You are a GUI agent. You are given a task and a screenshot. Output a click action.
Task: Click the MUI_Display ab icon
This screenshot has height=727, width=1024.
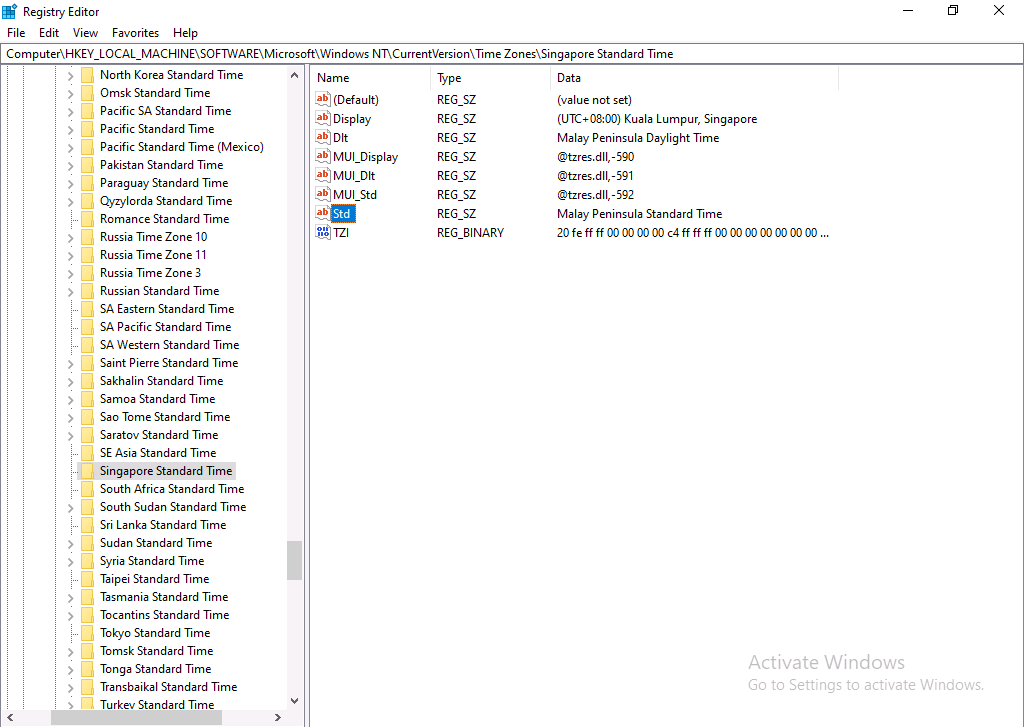(x=324, y=156)
